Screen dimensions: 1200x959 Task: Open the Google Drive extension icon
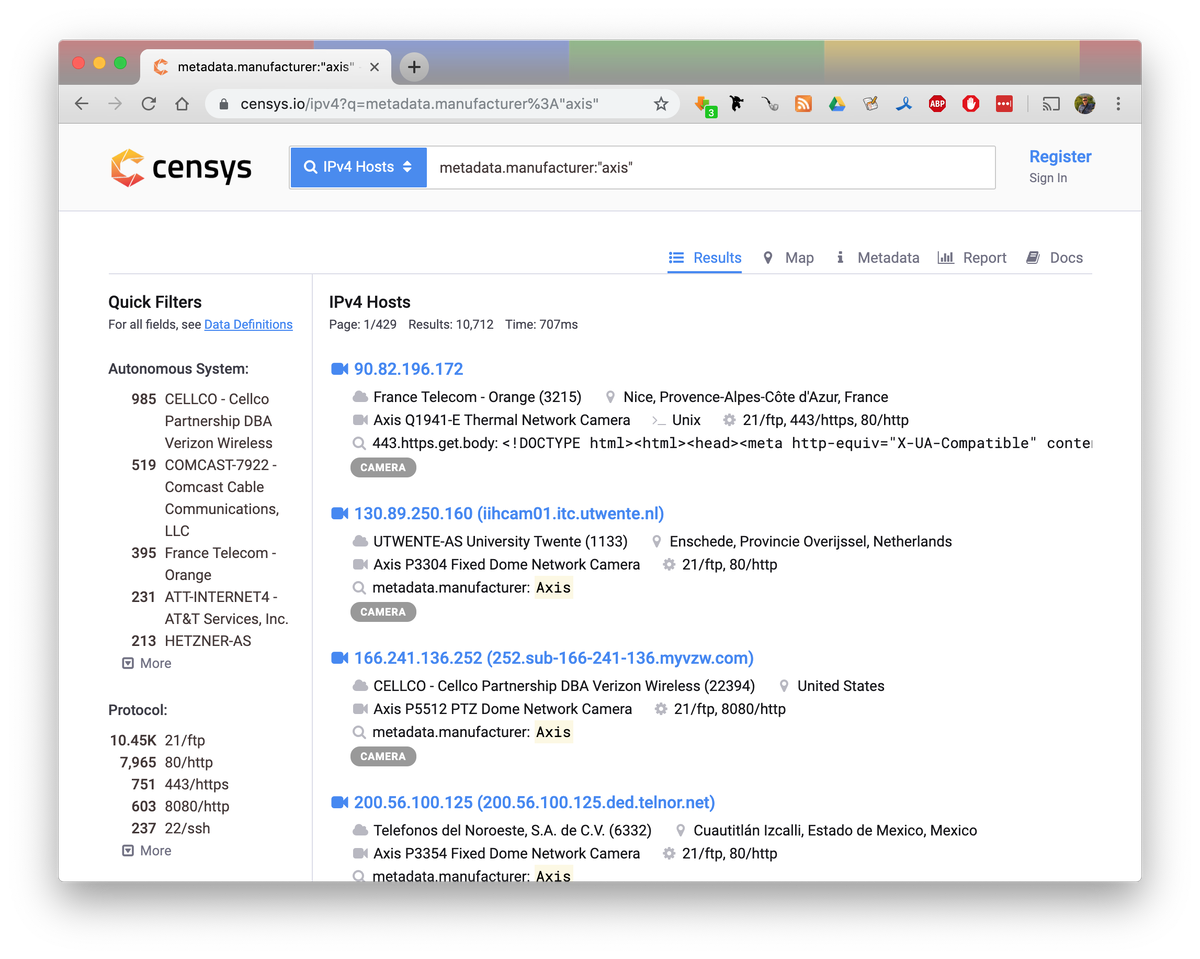837,103
